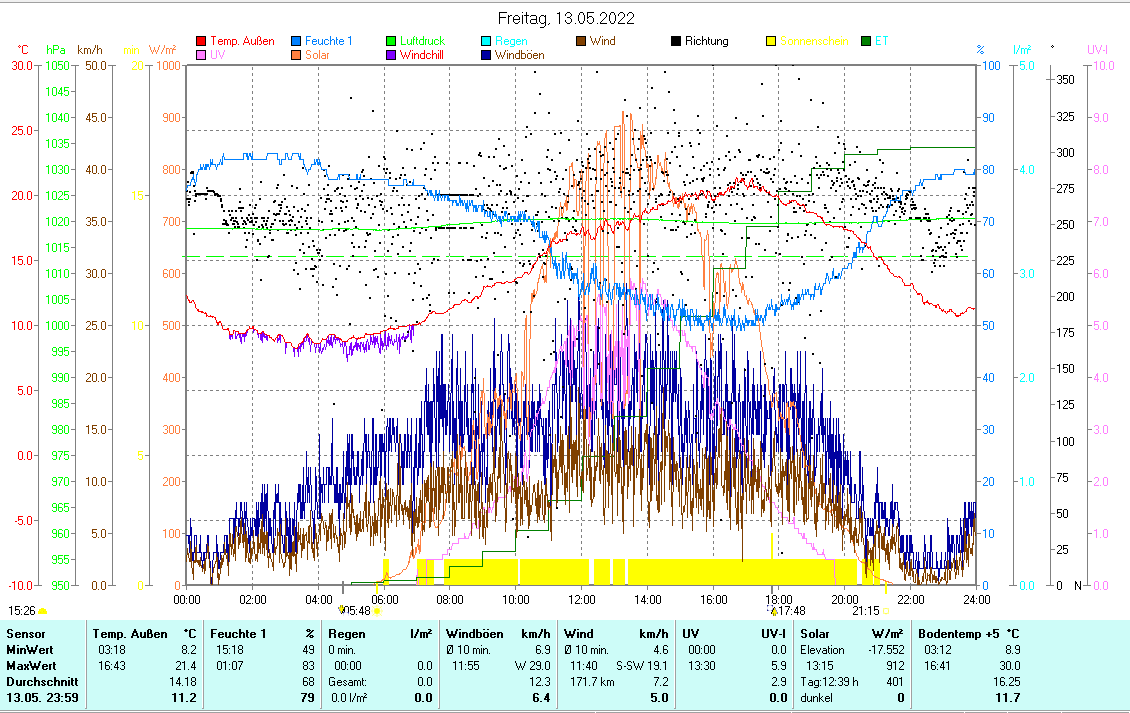Click the purple Windchill legend square

tap(391, 55)
